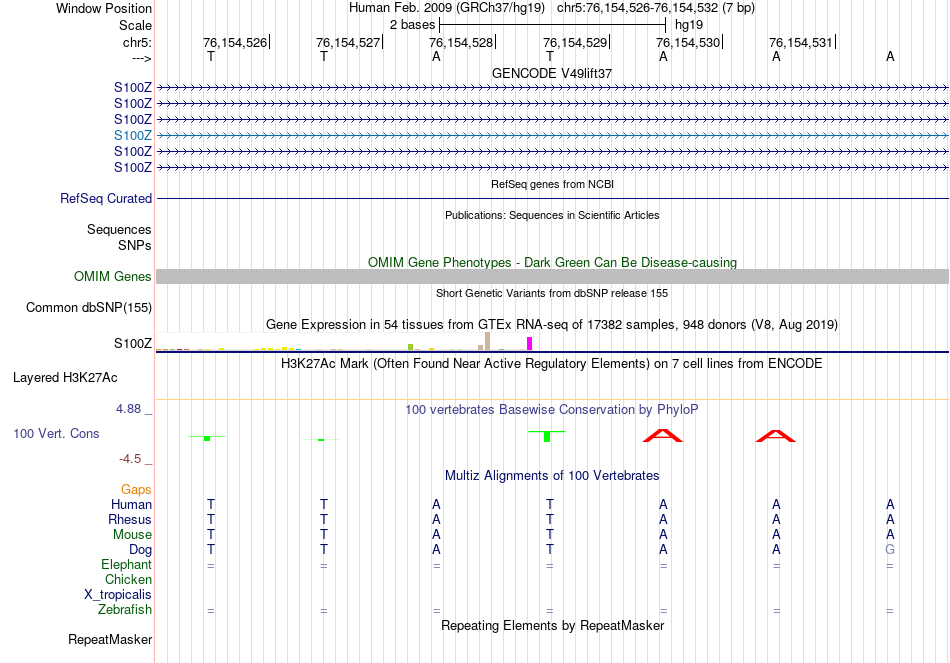Open the H3K27Ac Mark track title

552,364
